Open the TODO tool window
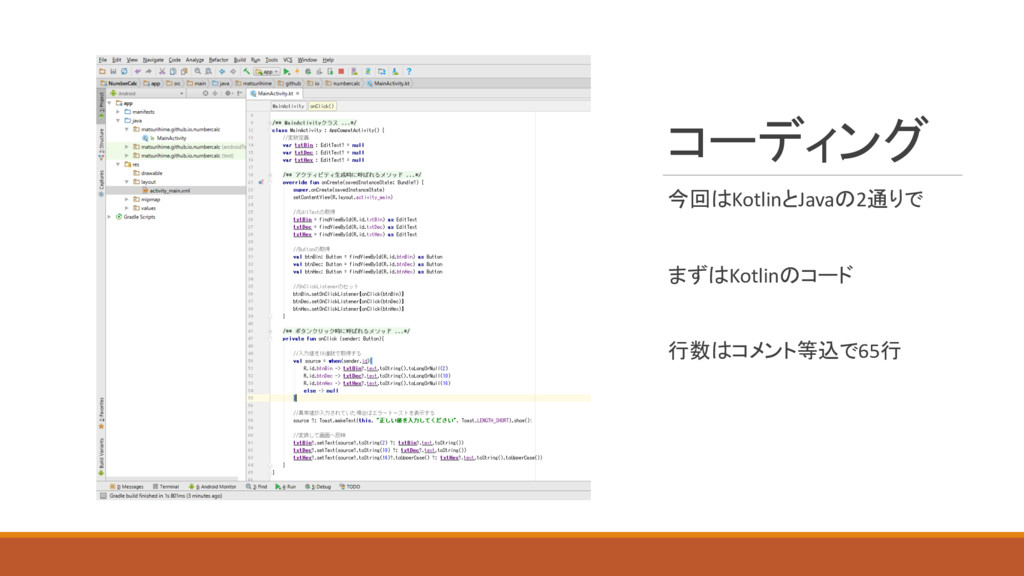This screenshot has height=576, width=1024. click(350, 487)
